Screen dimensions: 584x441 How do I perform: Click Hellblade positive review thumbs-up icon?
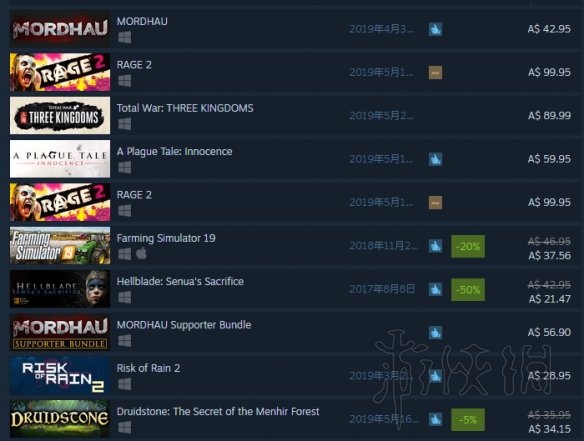click(435, 289)
